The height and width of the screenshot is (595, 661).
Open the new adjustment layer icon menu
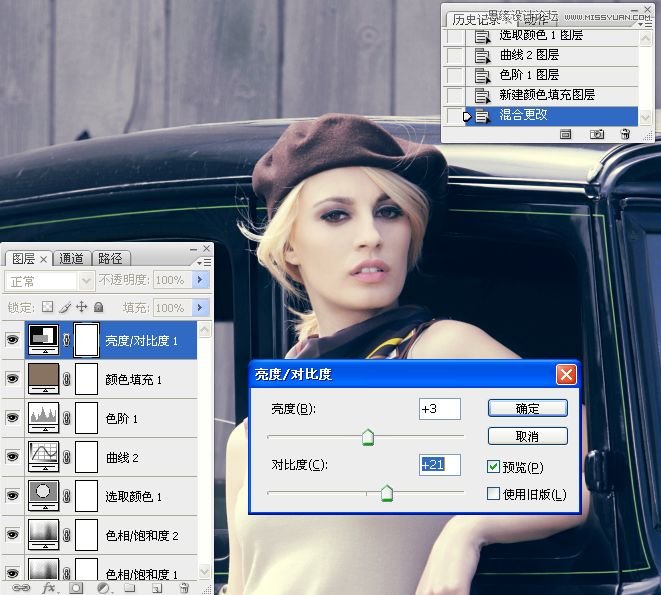click(x=102, y=588)
